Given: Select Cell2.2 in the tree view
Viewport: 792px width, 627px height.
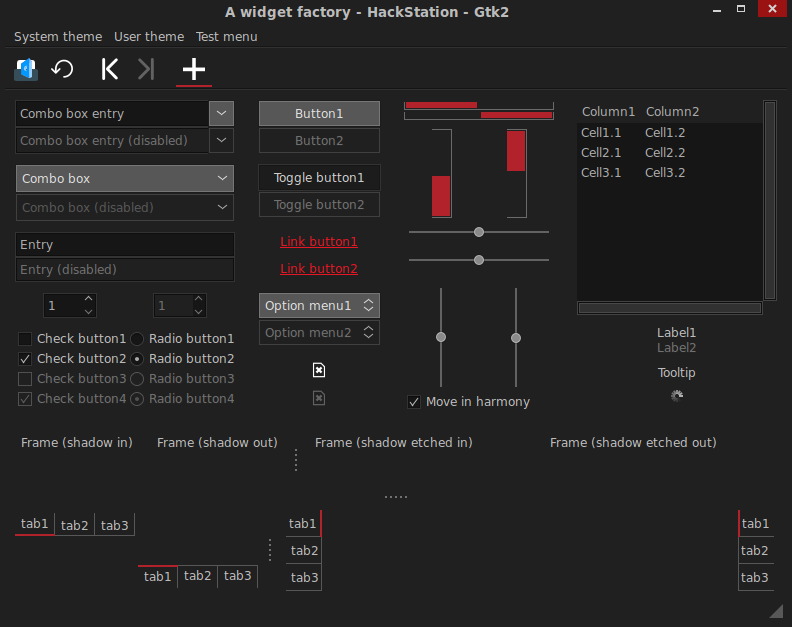Looking at the screenshot, I should click(x=665, y=153).
